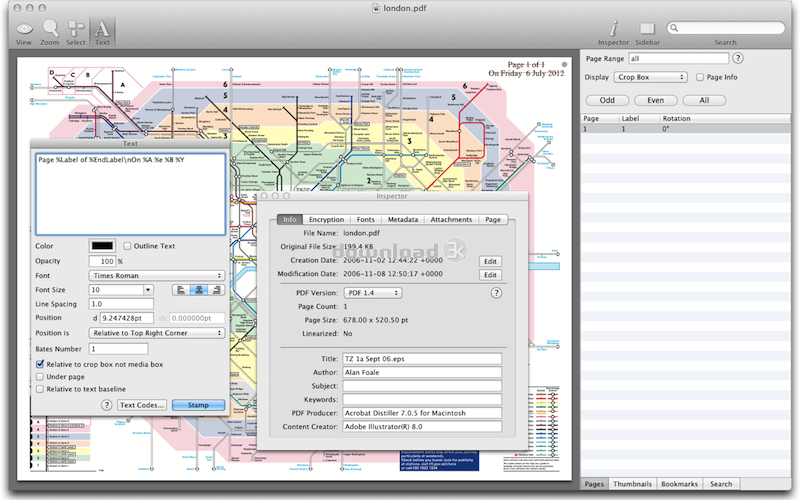Open Page Range help button

[738, 58]
